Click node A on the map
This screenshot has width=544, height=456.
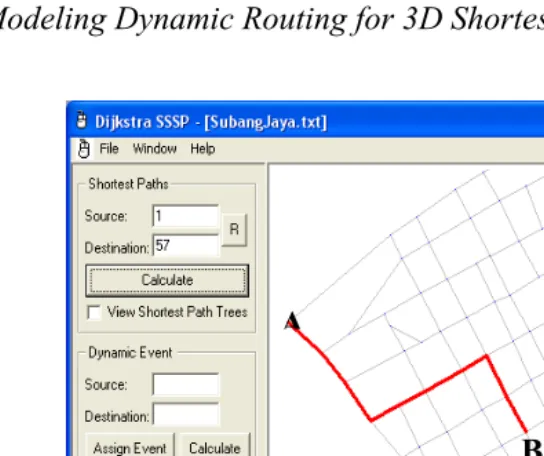(292, 321)
